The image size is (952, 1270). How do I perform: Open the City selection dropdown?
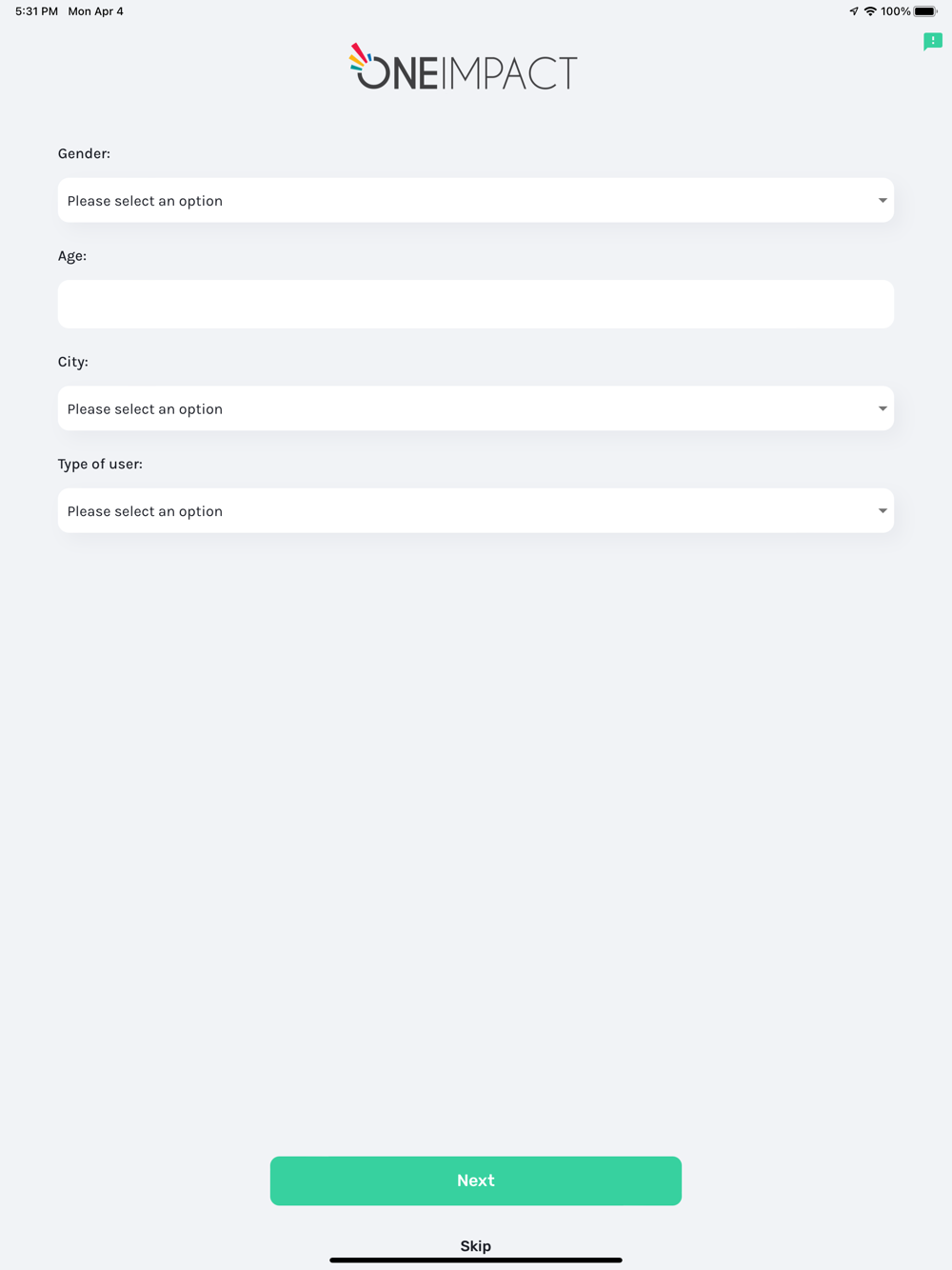475,408
